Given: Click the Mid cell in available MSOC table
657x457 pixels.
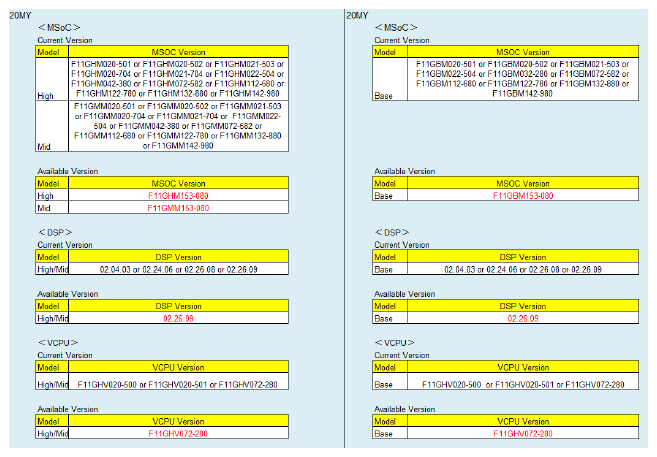Looking at the screenshot, I should tap(47, 208).
